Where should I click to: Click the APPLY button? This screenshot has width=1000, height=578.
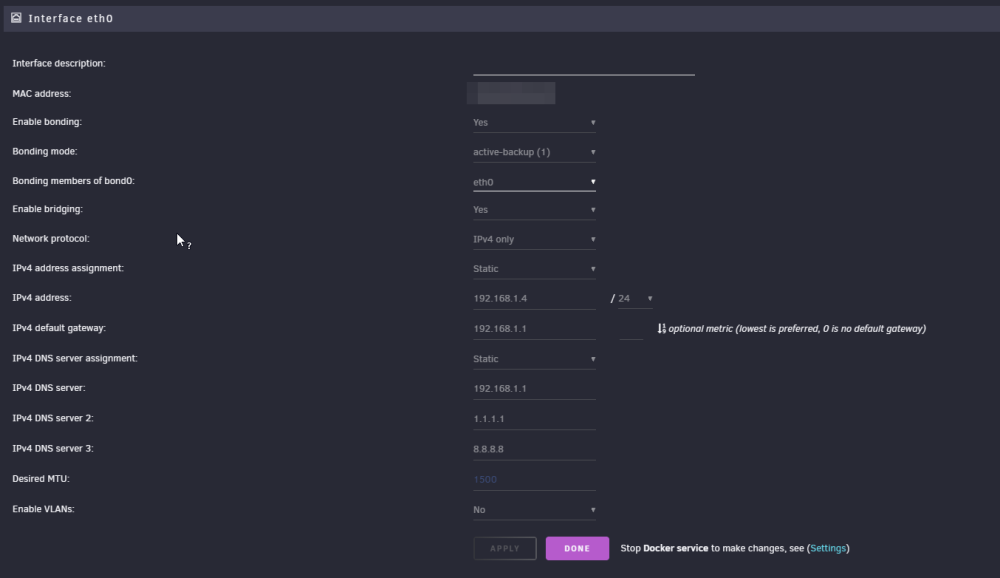pos(504,549)
